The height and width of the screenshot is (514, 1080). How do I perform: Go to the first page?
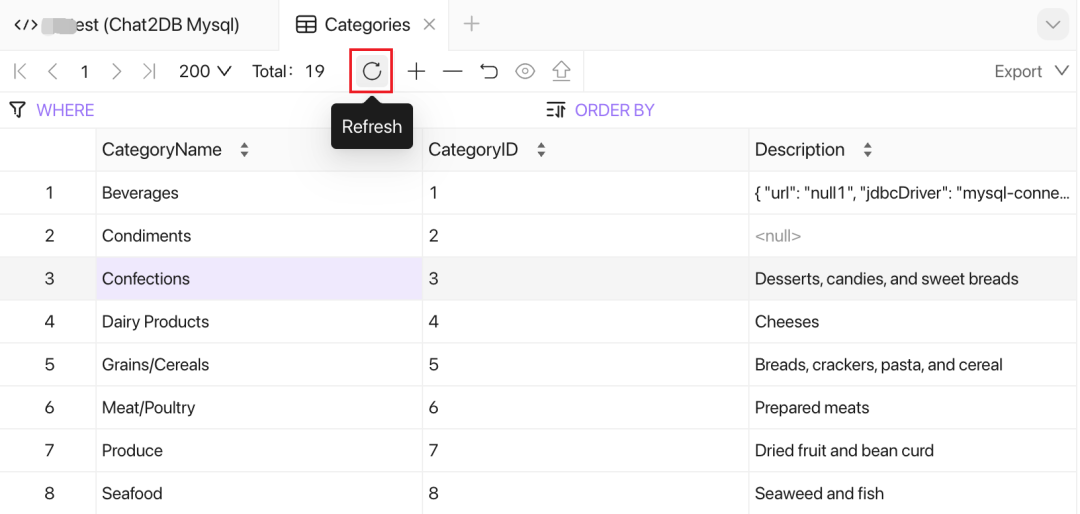pos(20,71)
